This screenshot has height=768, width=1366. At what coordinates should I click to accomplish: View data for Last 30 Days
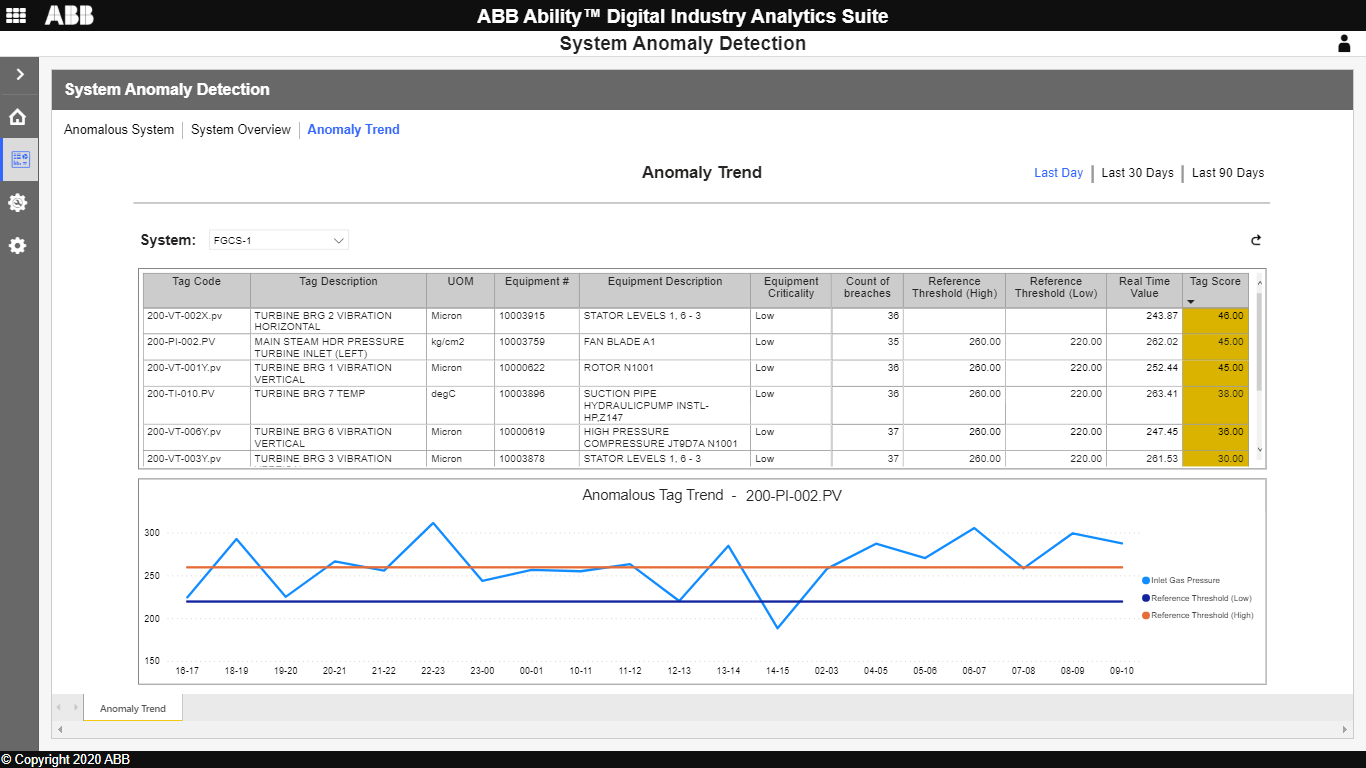pyautogui.click(x=1137, y=172)
